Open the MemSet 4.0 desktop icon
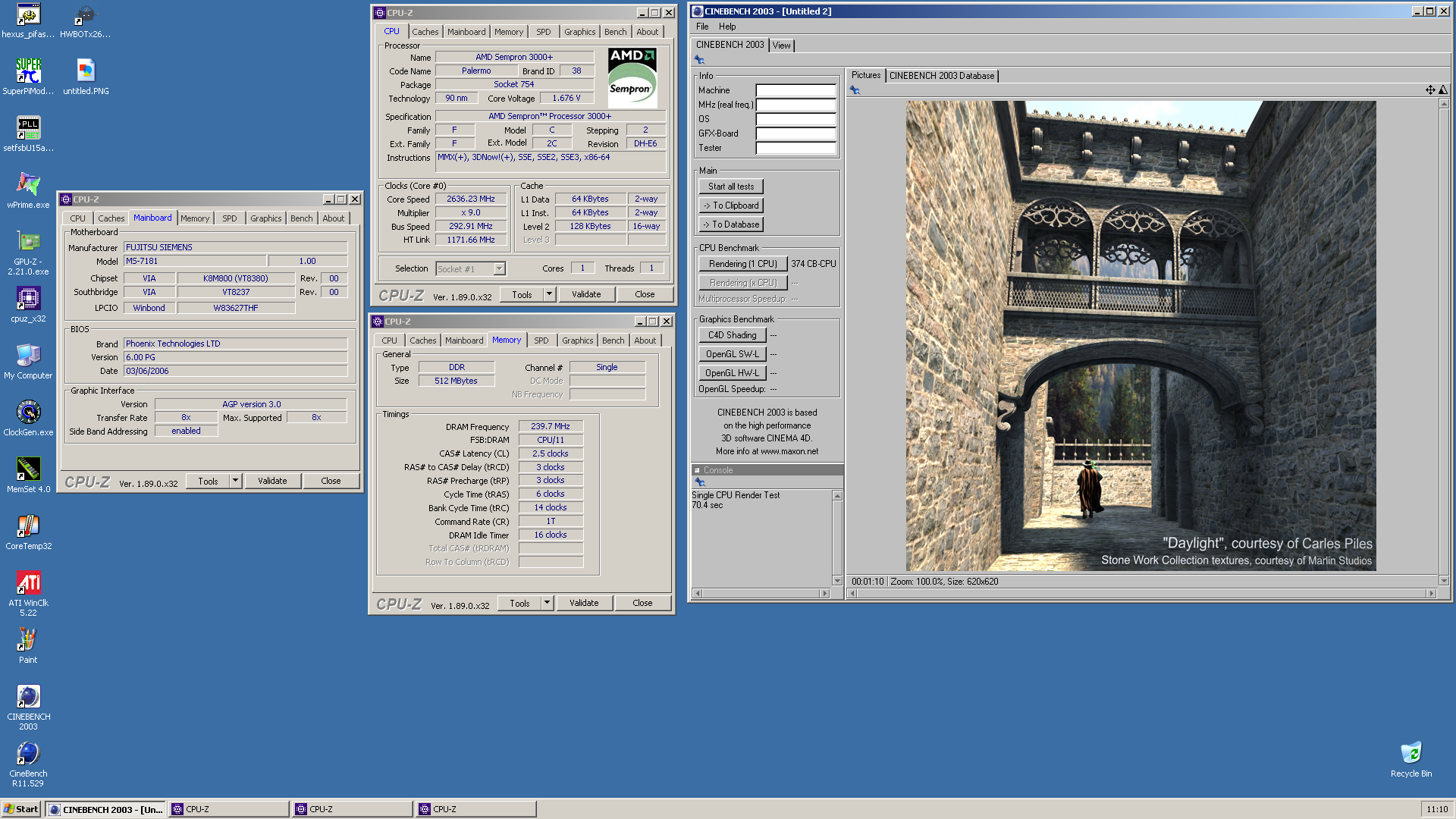The height and width of the screenshot is (819, 1456). 28,475
